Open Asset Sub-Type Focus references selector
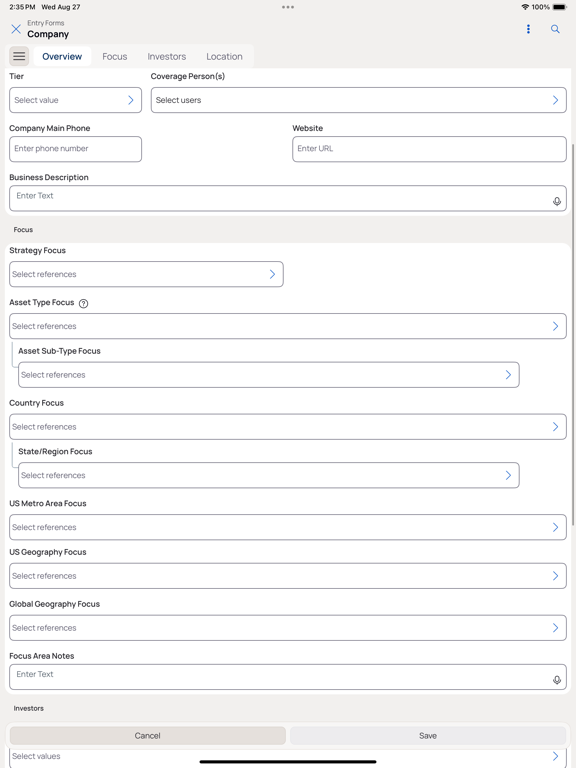 click(x=268, y=375)
